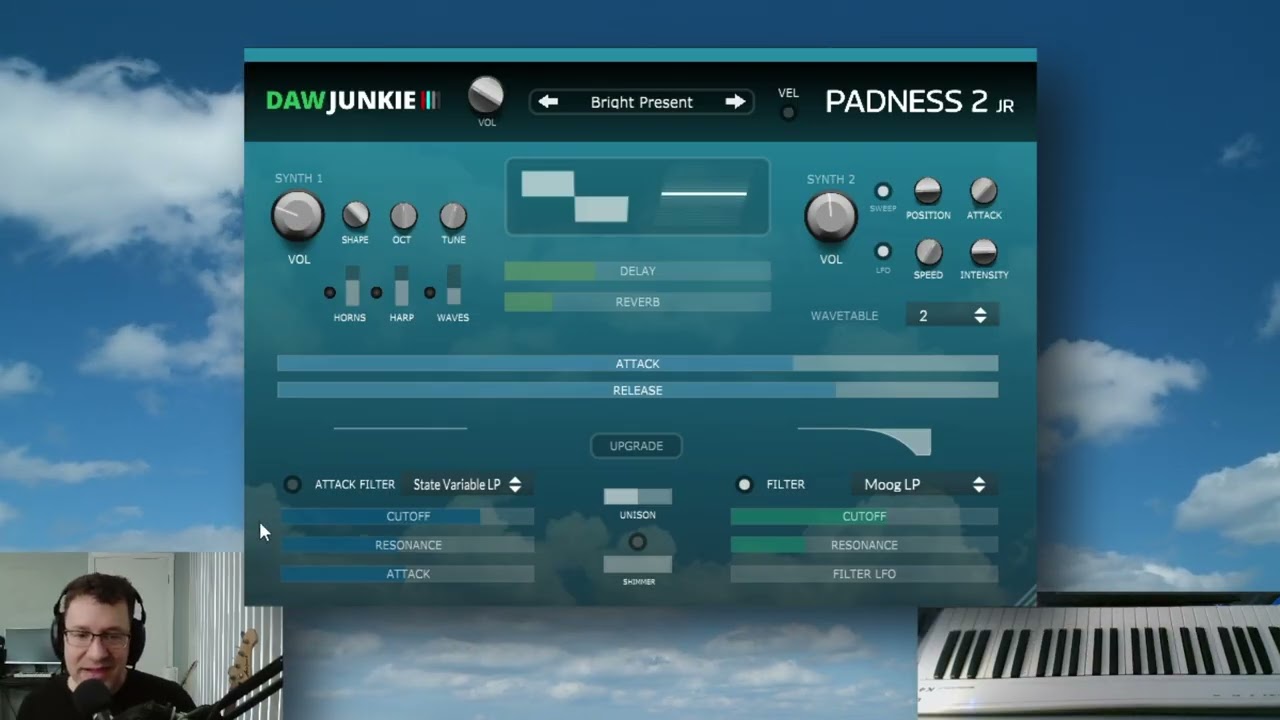
Task: Click the PADNESS 2 JR title
Action: tap(919, 101)
